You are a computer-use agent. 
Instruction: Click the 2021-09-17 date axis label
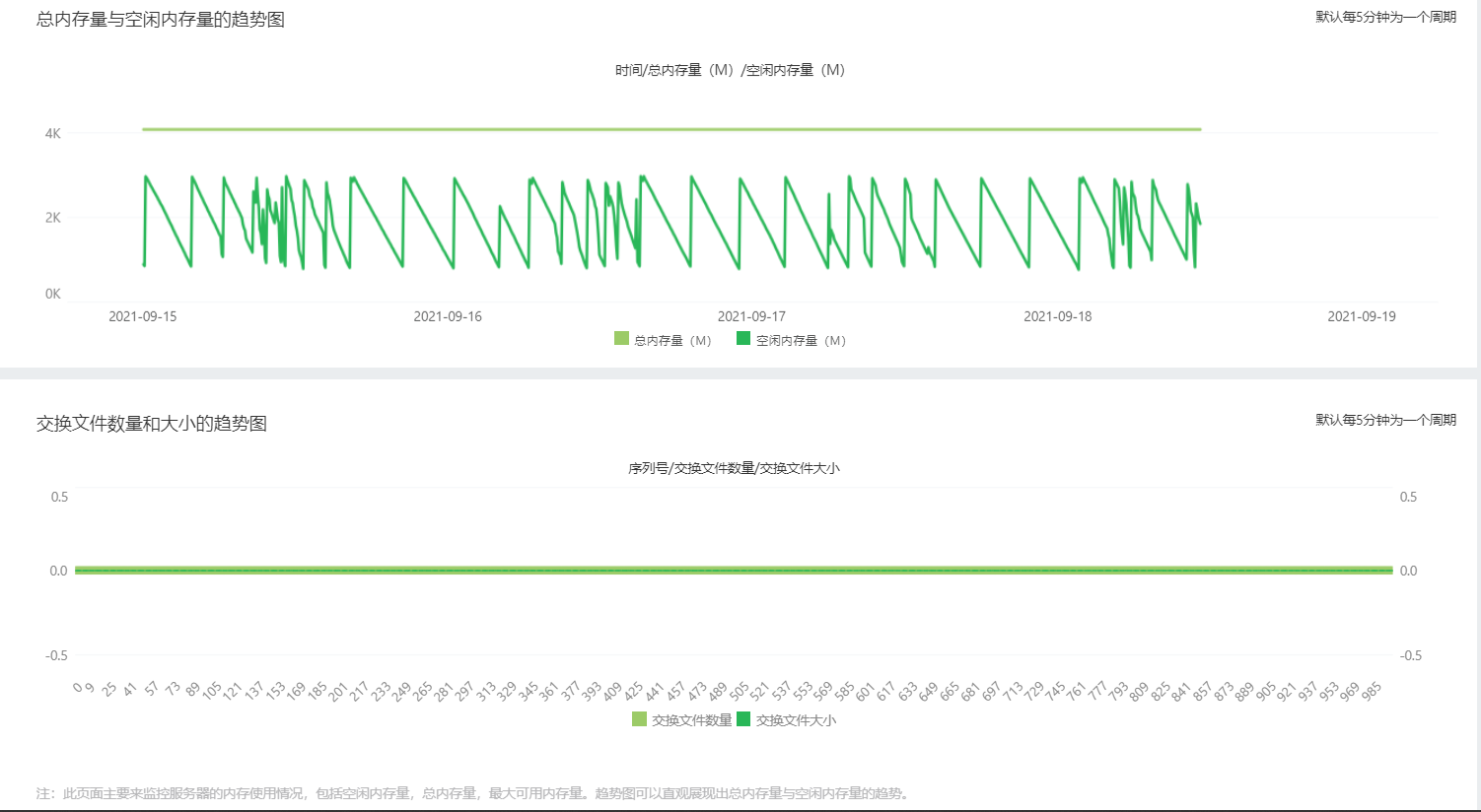click(751, 316)
